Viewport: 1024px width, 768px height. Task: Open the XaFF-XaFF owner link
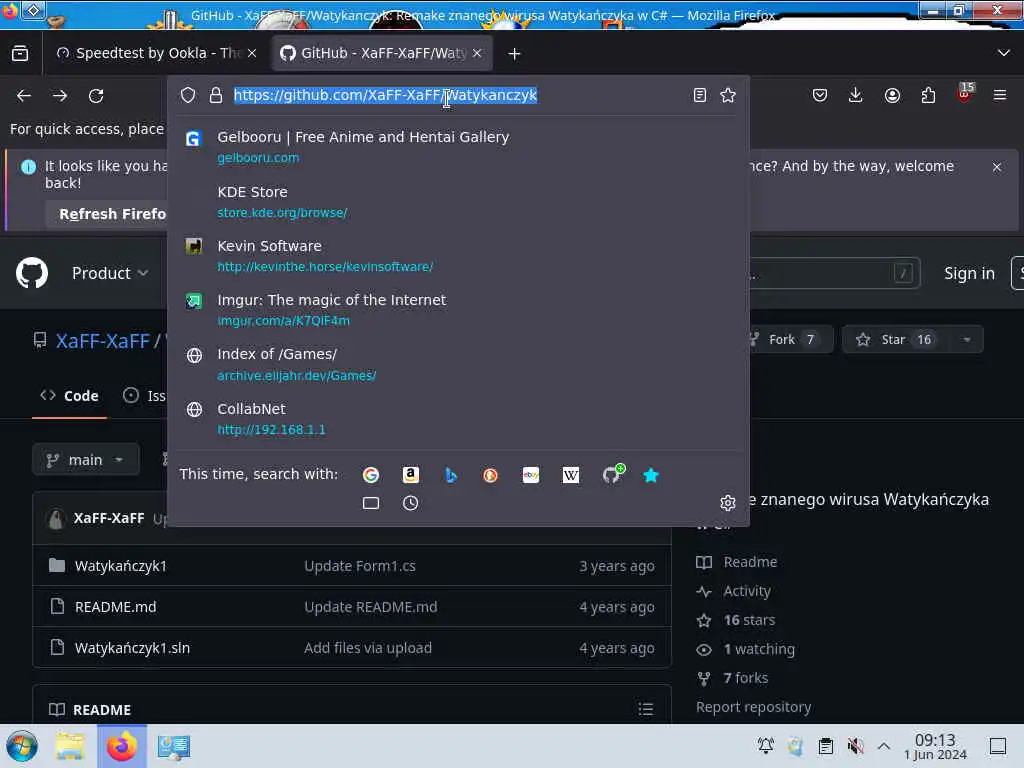pyautogui.click(x=103, y=341)
